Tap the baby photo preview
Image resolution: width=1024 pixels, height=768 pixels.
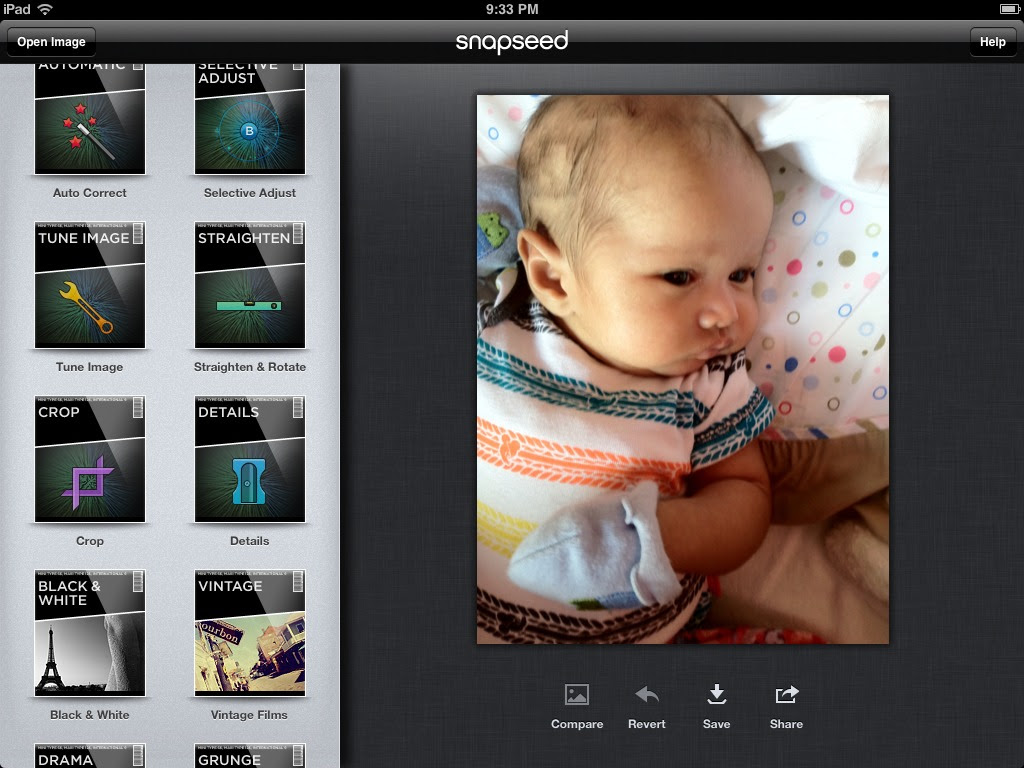[682, 370]
